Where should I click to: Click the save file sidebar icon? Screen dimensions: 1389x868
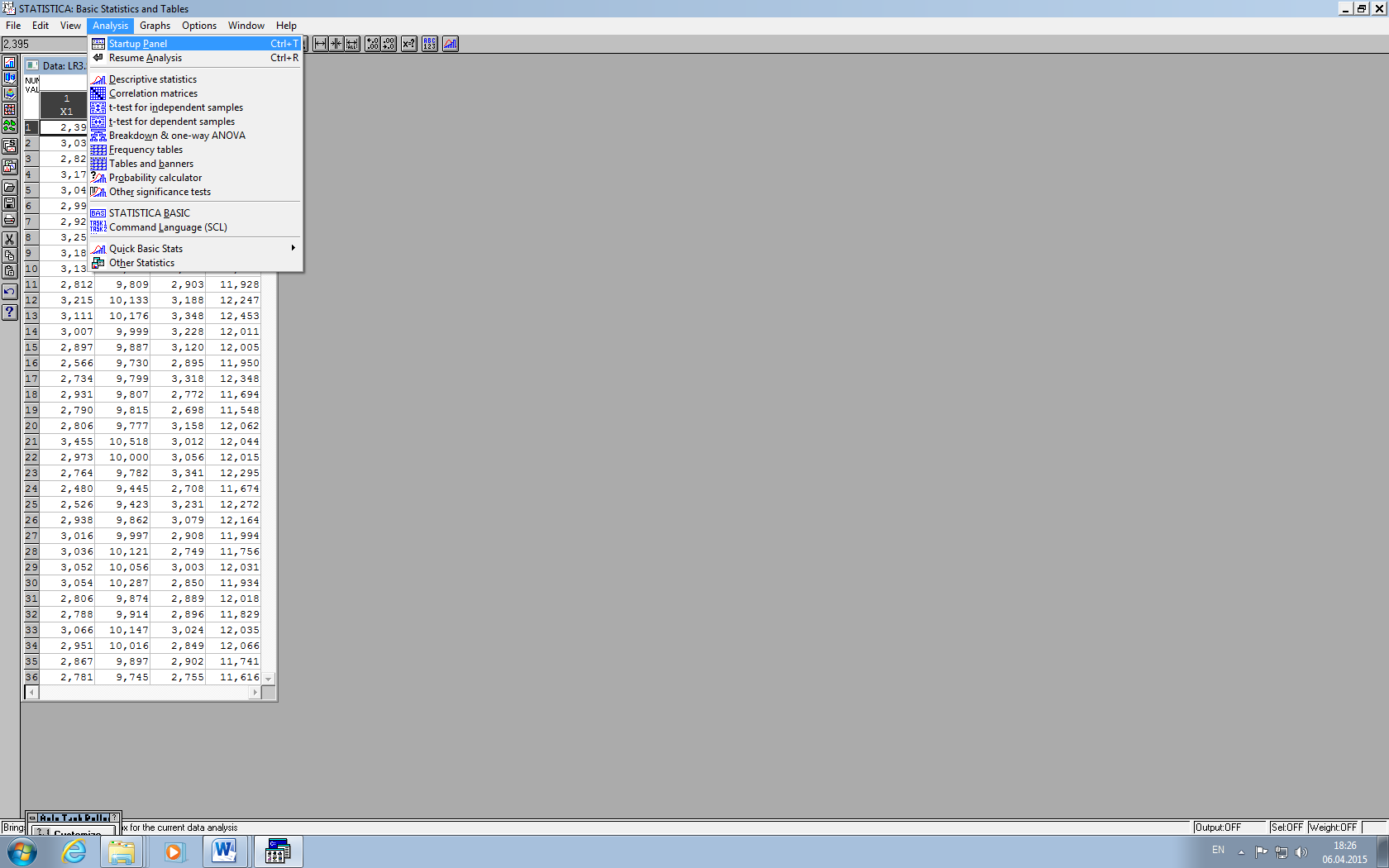click(x=10, y=203)
